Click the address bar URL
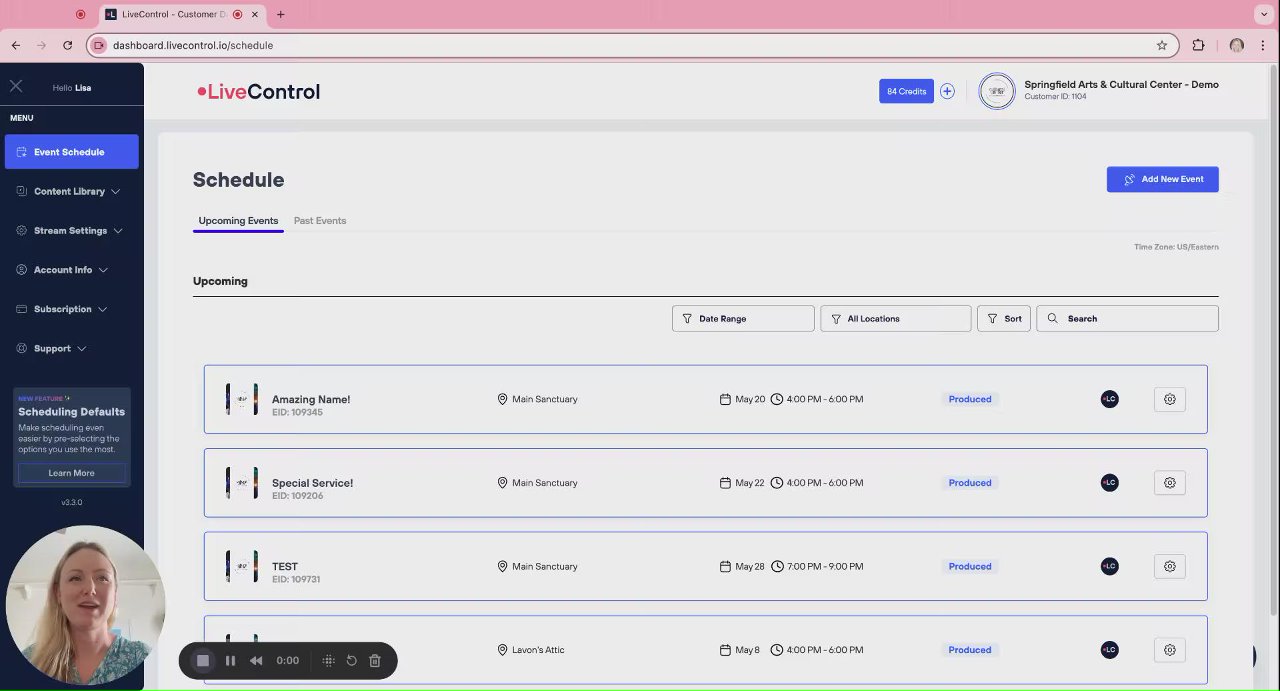Screen dimensions: 1280x691 point(193,45)
